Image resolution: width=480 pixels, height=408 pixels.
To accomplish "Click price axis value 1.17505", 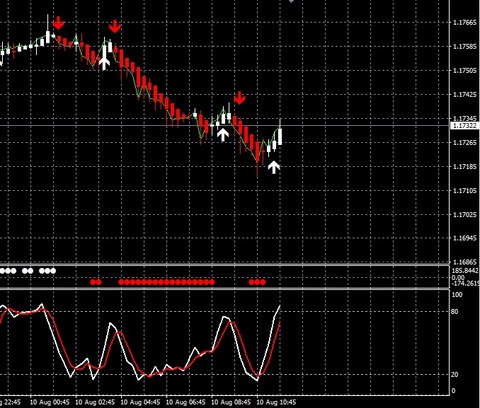I will [465, 70].
